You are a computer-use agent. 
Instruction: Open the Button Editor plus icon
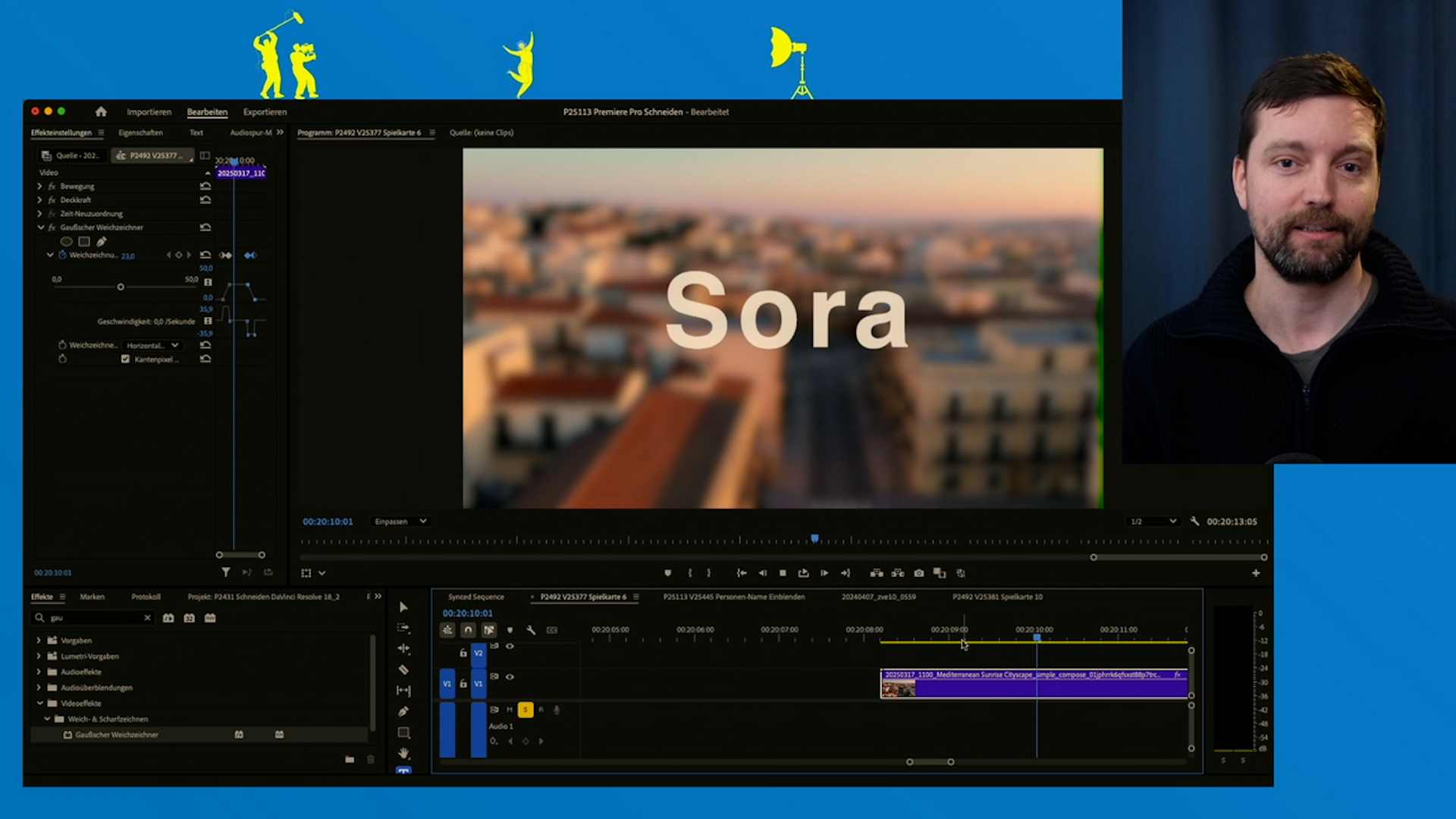[x=1256, y=573]
